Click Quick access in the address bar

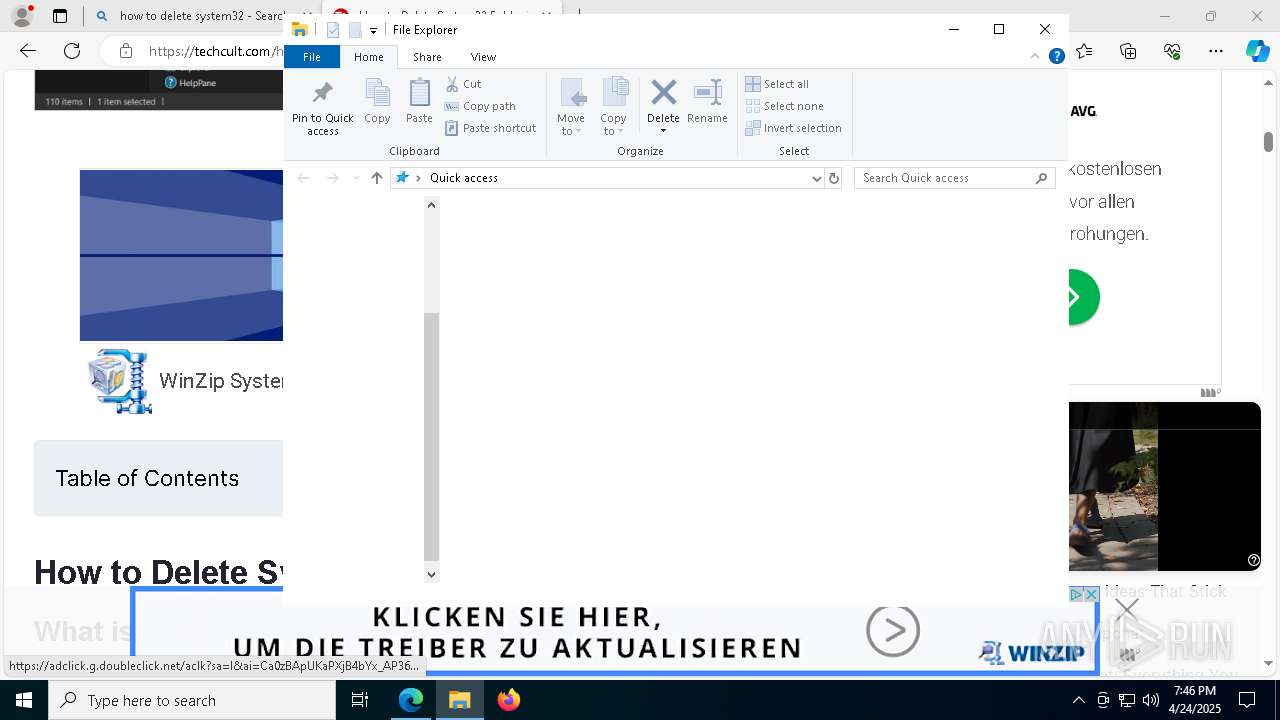click(x=463, y=178)
